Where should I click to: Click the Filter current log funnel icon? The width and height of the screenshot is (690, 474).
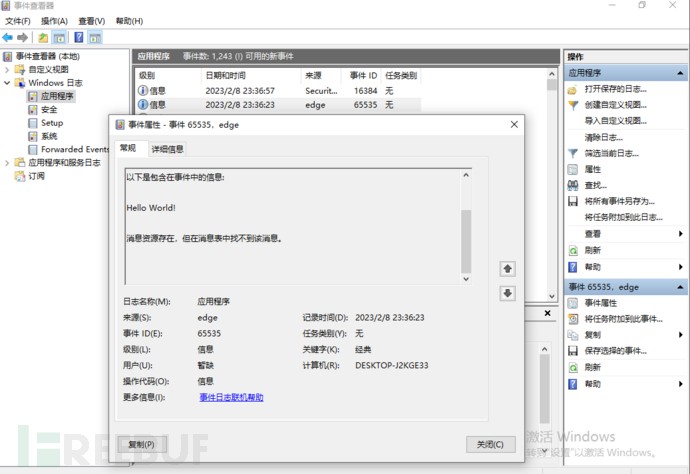click(x=573, y=153)
